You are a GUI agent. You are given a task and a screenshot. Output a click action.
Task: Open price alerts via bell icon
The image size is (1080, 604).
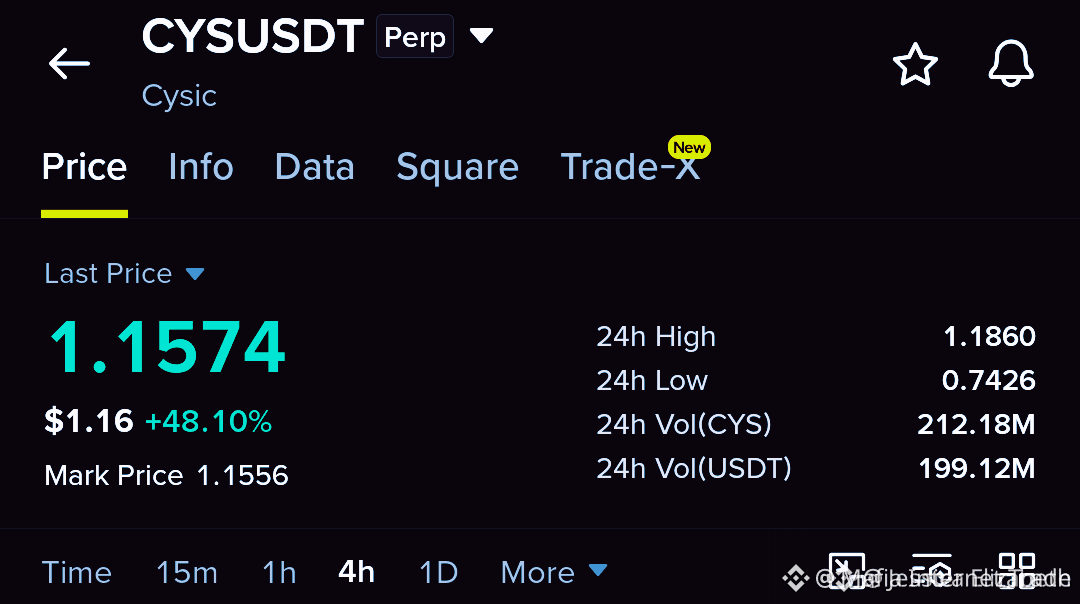click(x=1010, y=63)
